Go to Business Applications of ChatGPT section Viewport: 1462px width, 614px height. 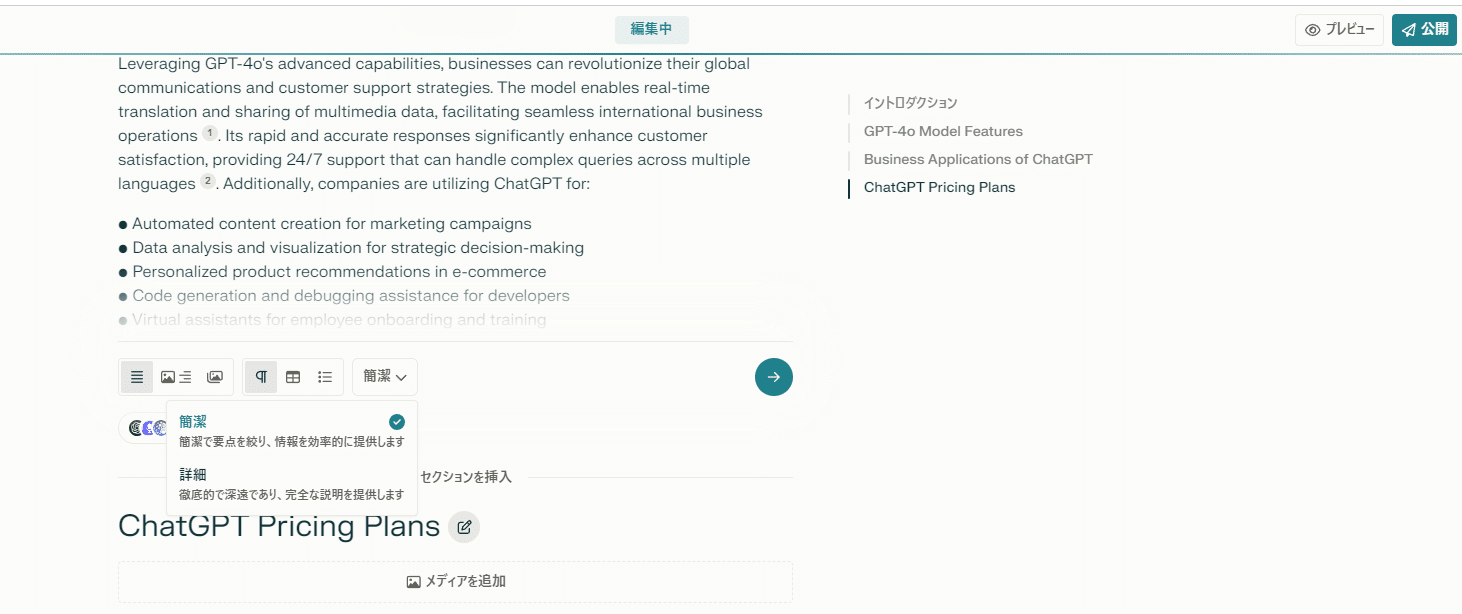[978, 159]
